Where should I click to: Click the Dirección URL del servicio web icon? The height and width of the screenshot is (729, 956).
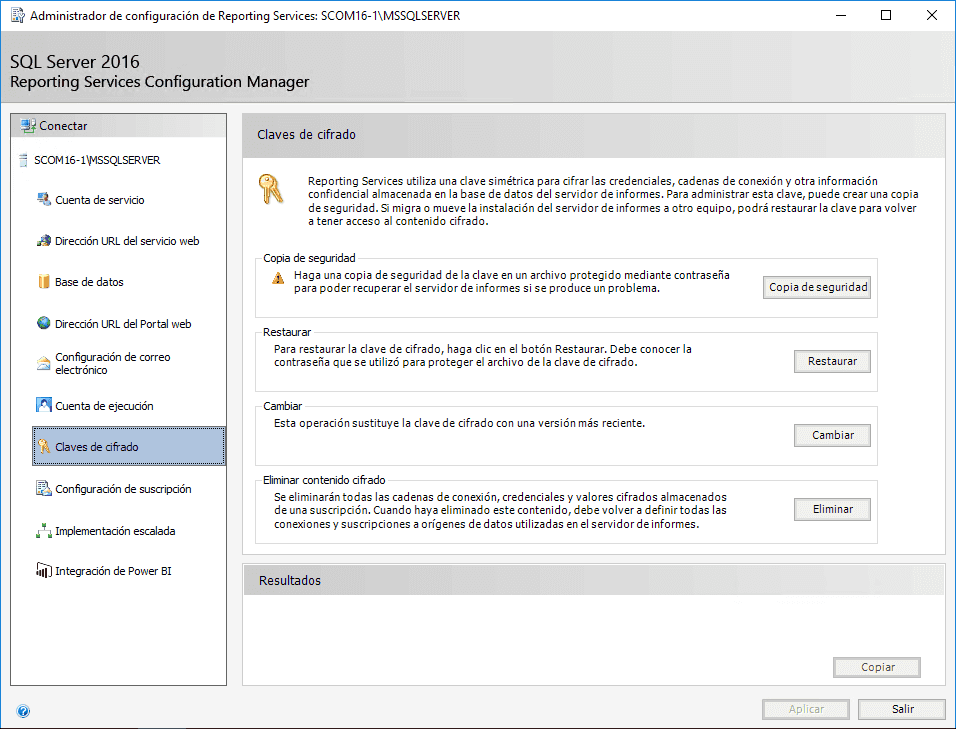tap(44, 241)
